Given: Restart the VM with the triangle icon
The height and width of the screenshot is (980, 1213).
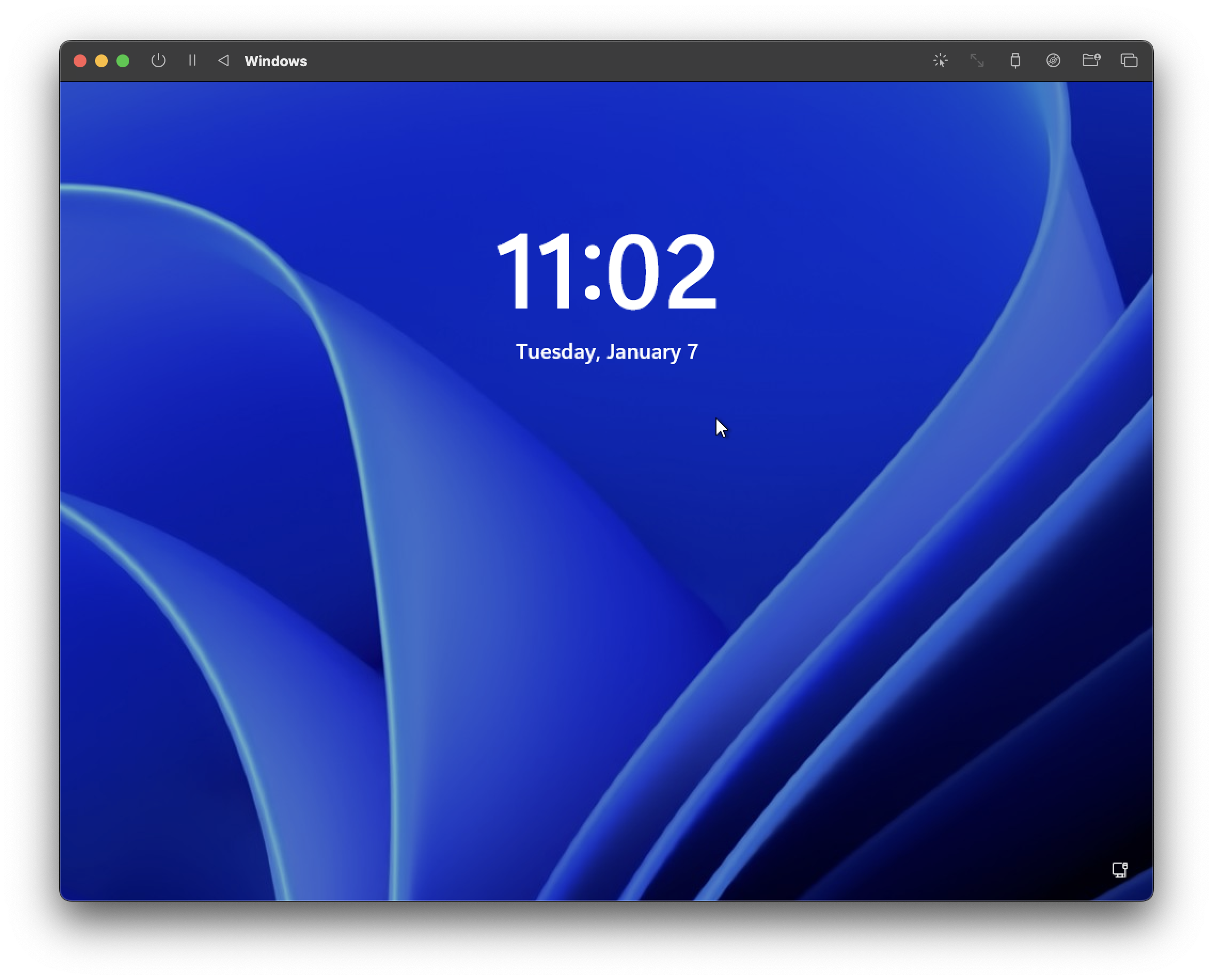Looking at the screenshot, I should pos(224,60).
